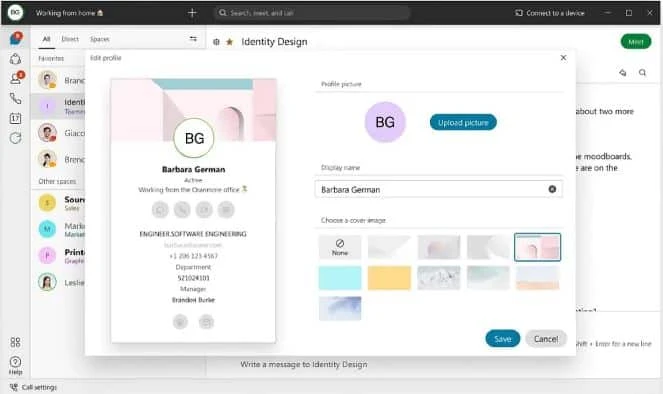
Task: Click the green Meet button
Action: click(x=636, y=42)
